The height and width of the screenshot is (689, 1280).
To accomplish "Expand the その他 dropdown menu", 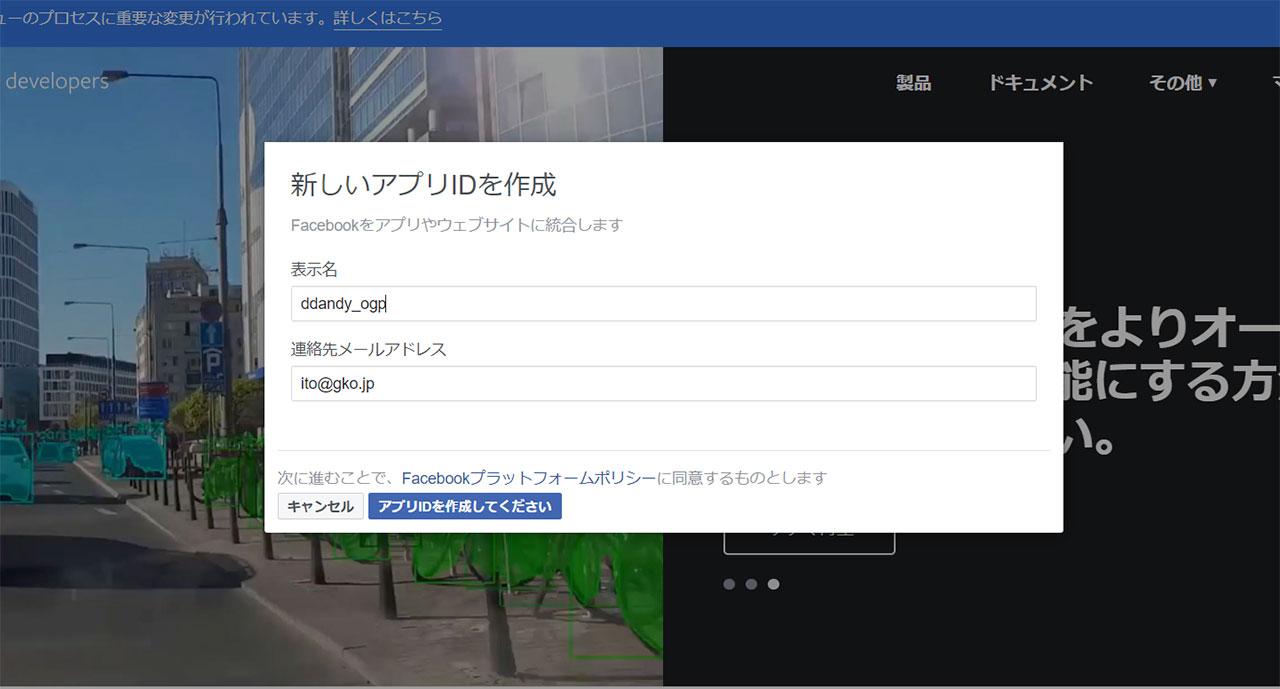I will 1183,83.
